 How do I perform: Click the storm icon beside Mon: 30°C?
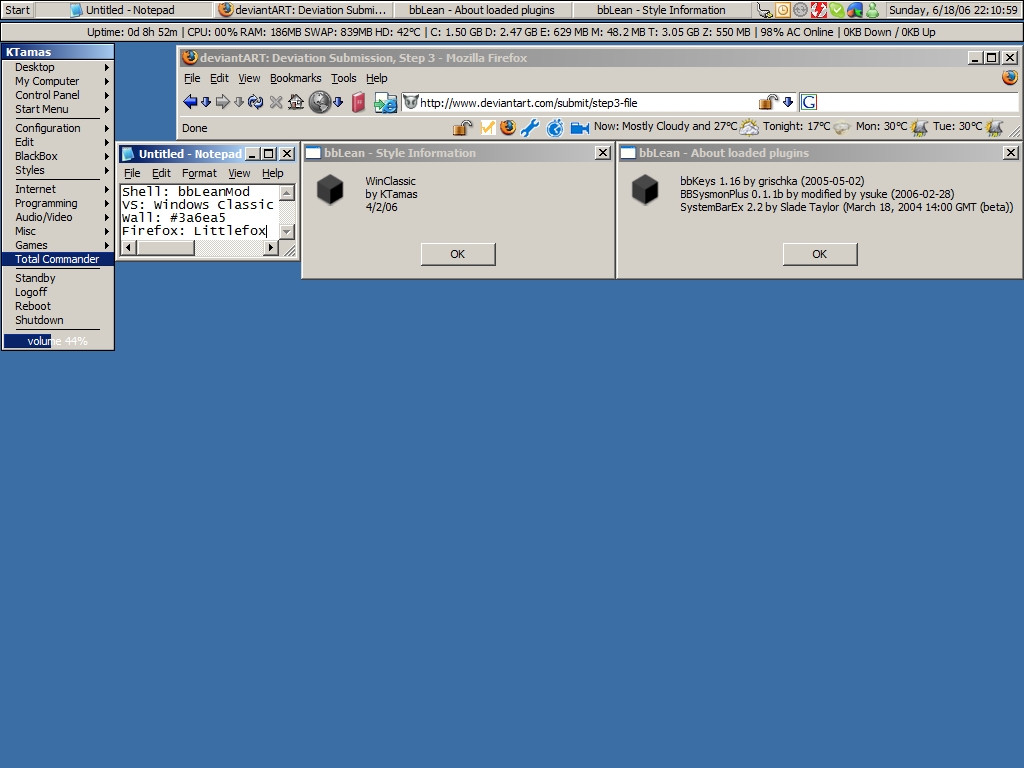click(920, 127)
